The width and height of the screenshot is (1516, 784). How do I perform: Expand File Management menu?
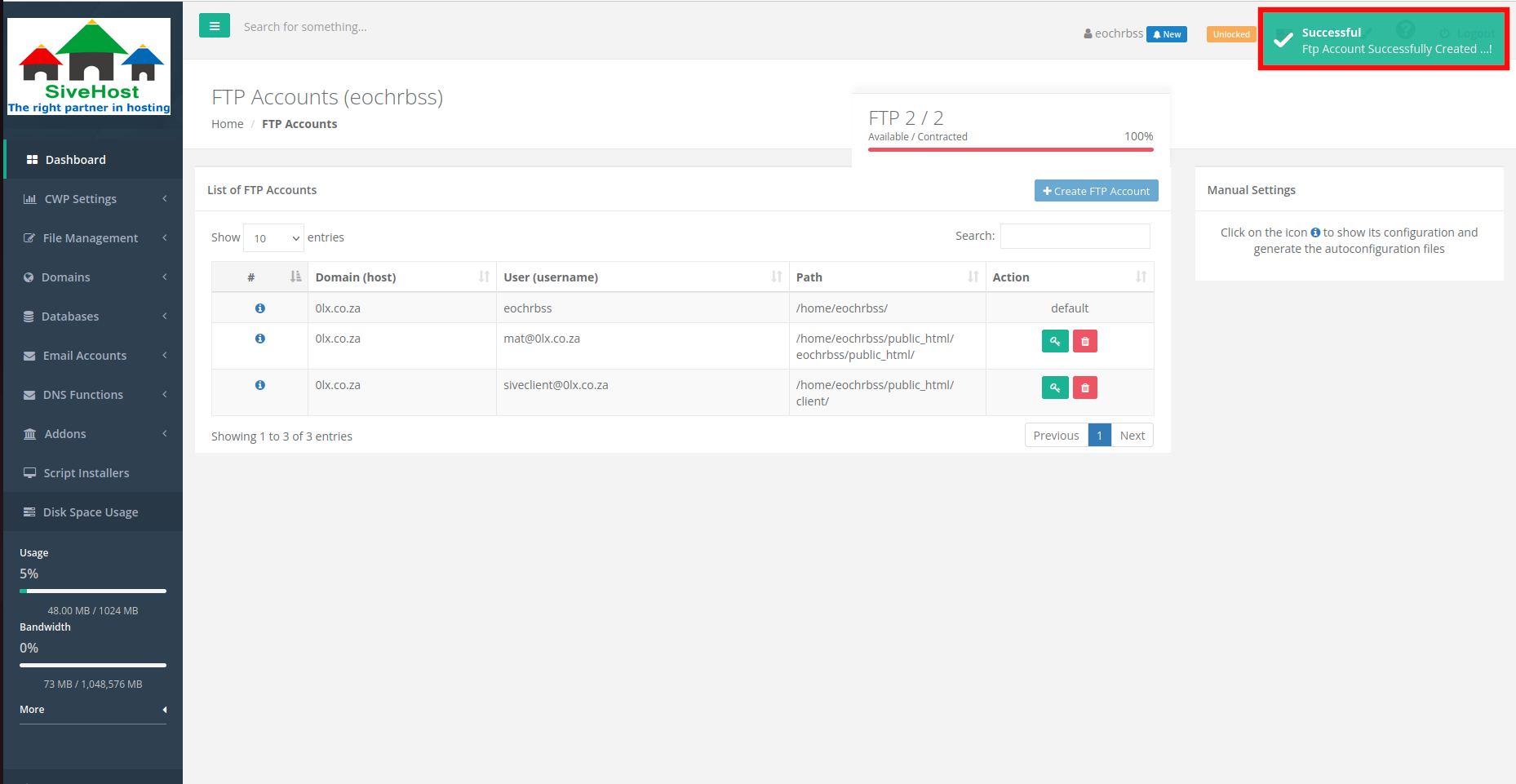[93, 238]
